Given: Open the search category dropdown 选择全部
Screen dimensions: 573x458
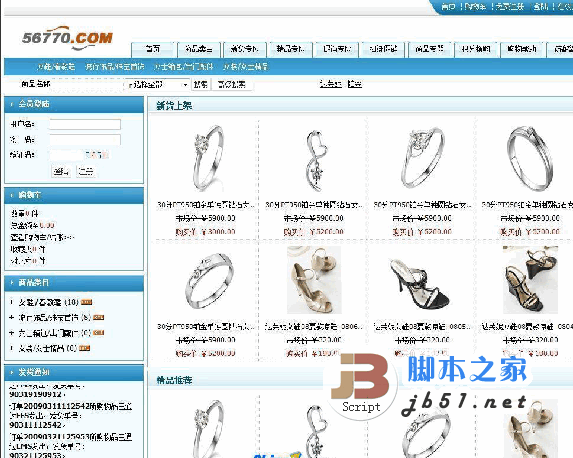Looking at the screenshot, I should [x=158, y=85].
